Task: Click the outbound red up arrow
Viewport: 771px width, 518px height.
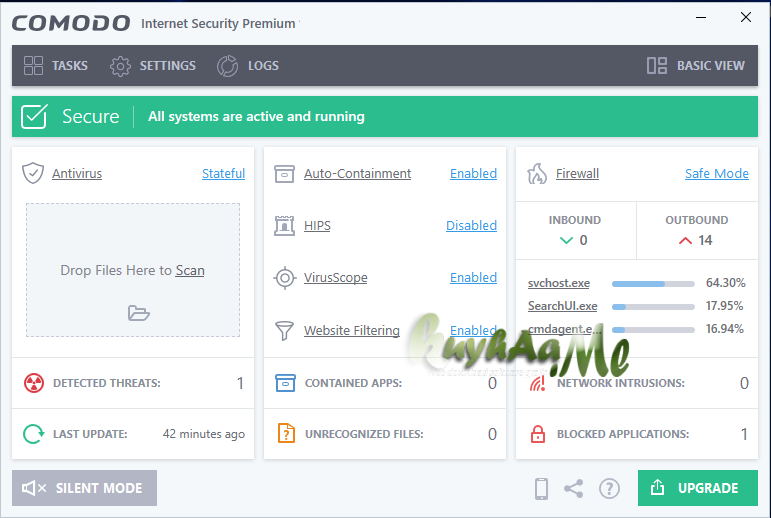Action: pos(685,241)
